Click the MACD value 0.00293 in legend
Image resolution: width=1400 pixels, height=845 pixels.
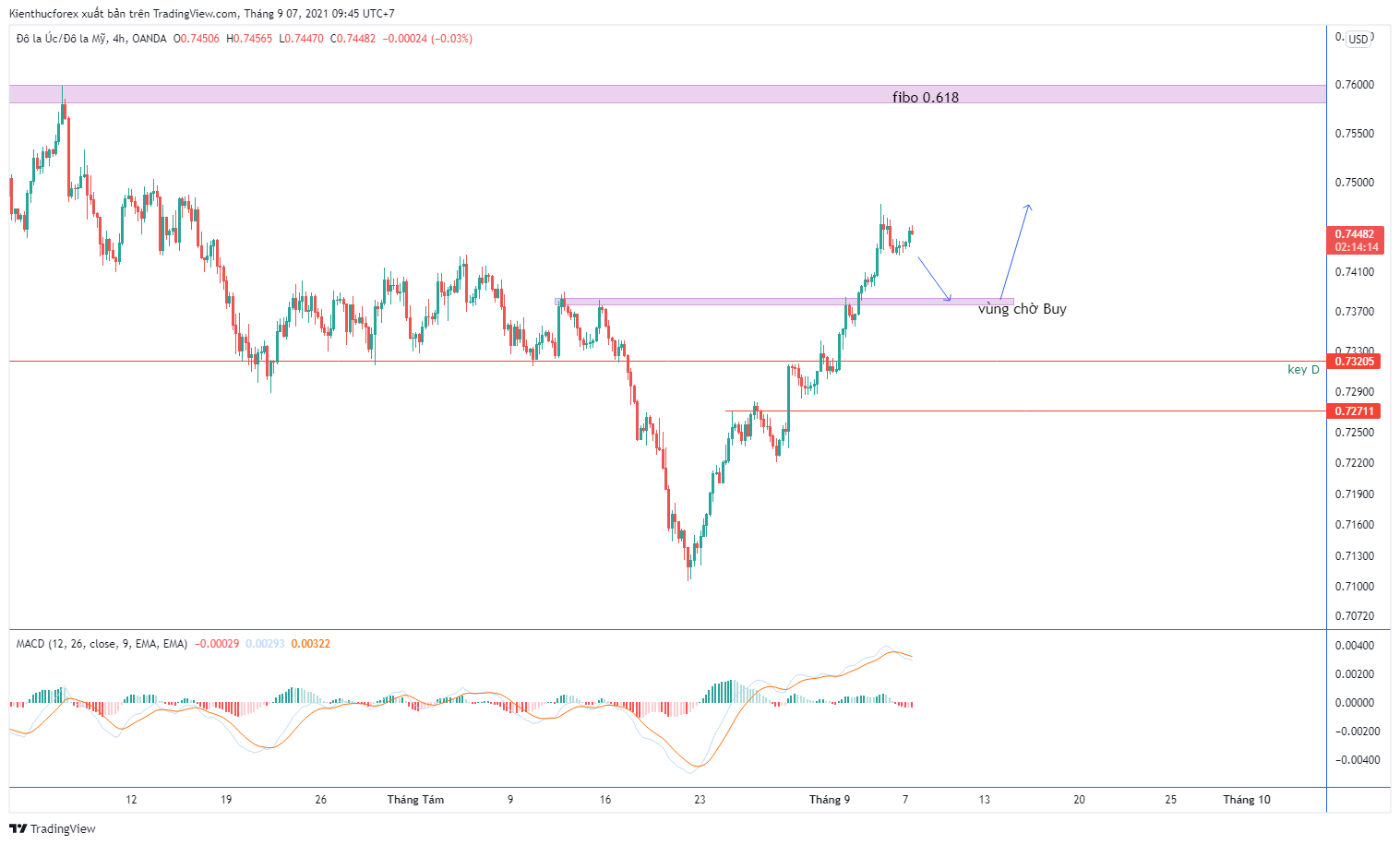[x=265, y=644]
